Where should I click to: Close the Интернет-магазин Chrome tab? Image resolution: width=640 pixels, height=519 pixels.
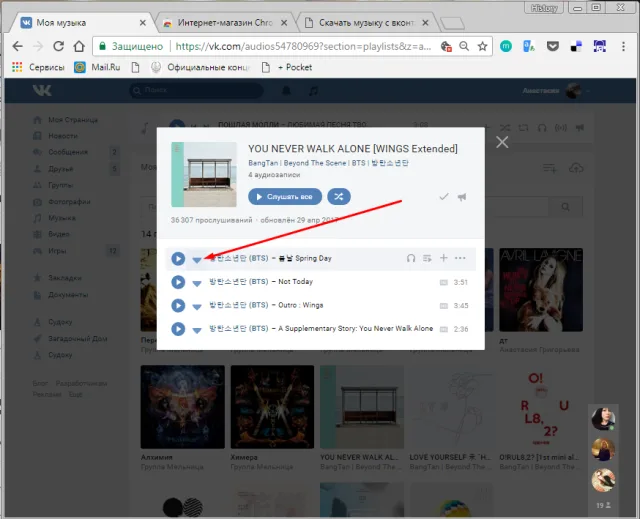284,23
